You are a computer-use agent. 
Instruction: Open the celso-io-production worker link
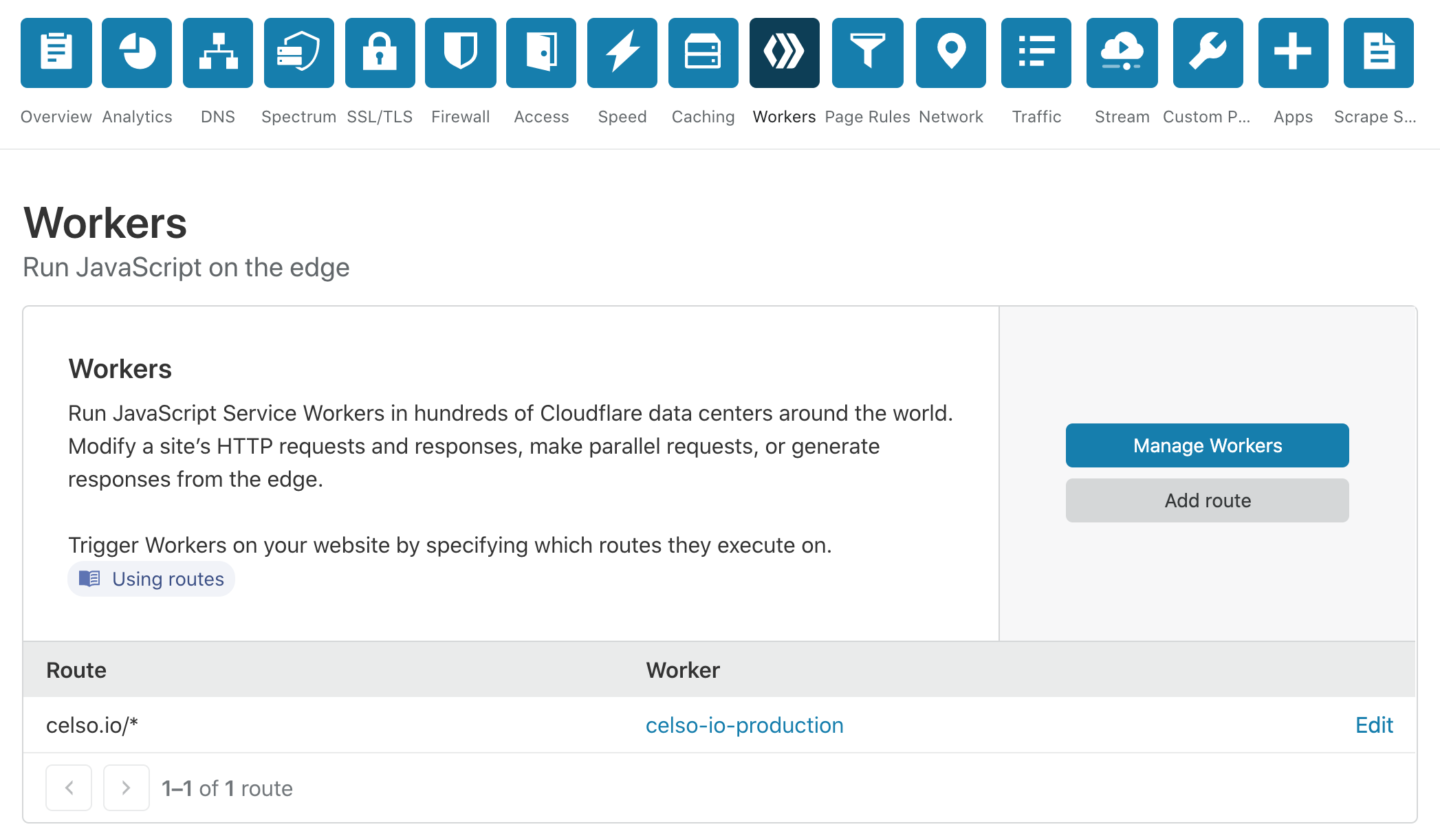745,725
